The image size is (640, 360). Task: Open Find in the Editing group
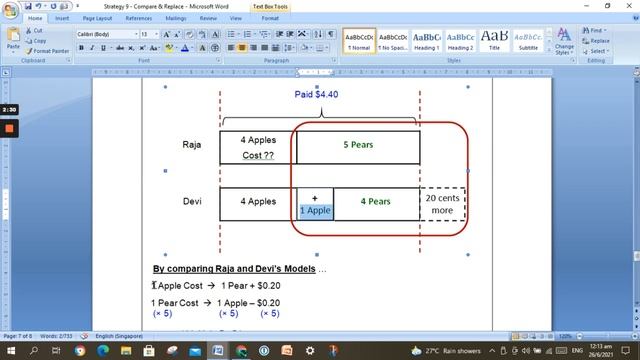pyautogui.click(x=594, y=31)
